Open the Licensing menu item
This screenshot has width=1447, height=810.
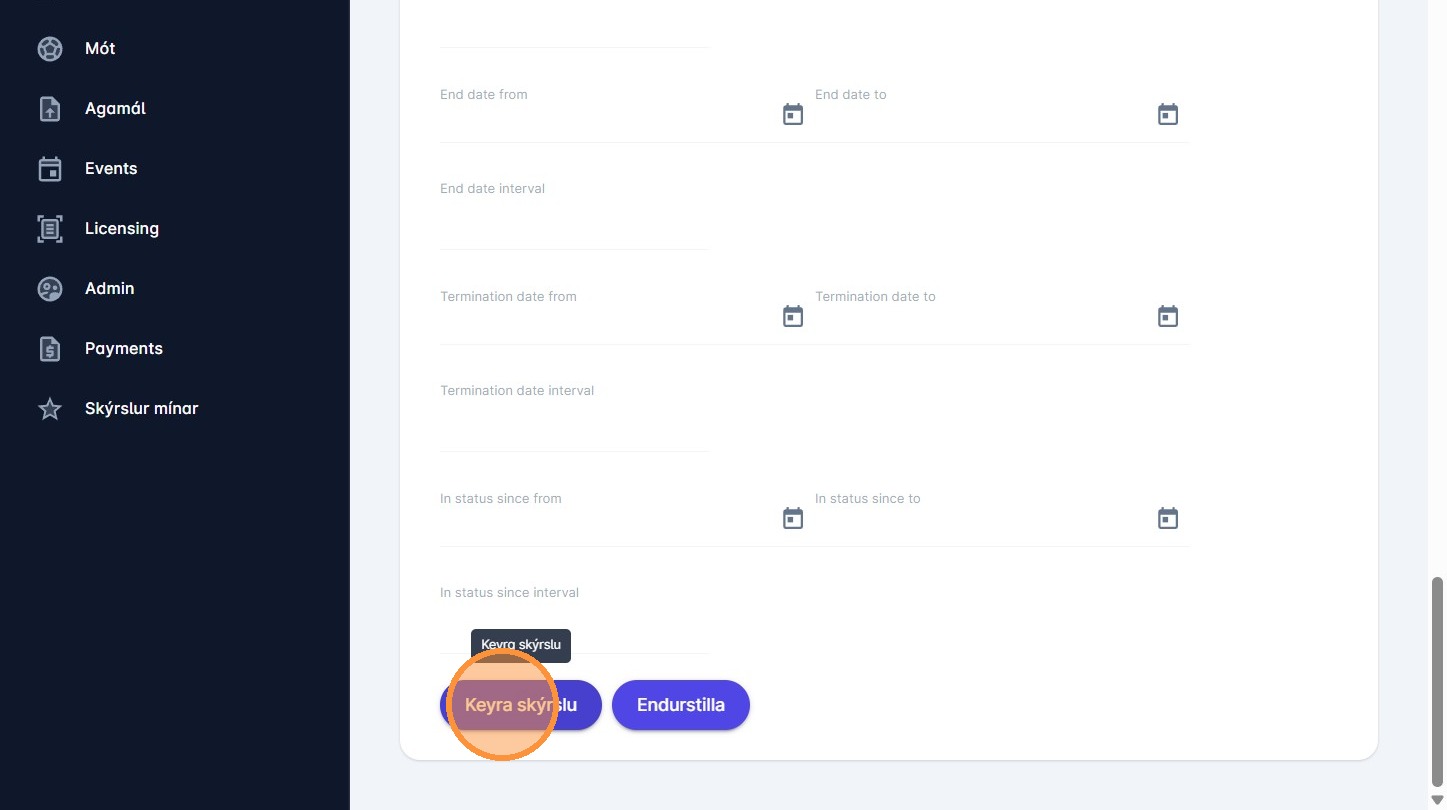pyautogui.click(x=122, y=229)
